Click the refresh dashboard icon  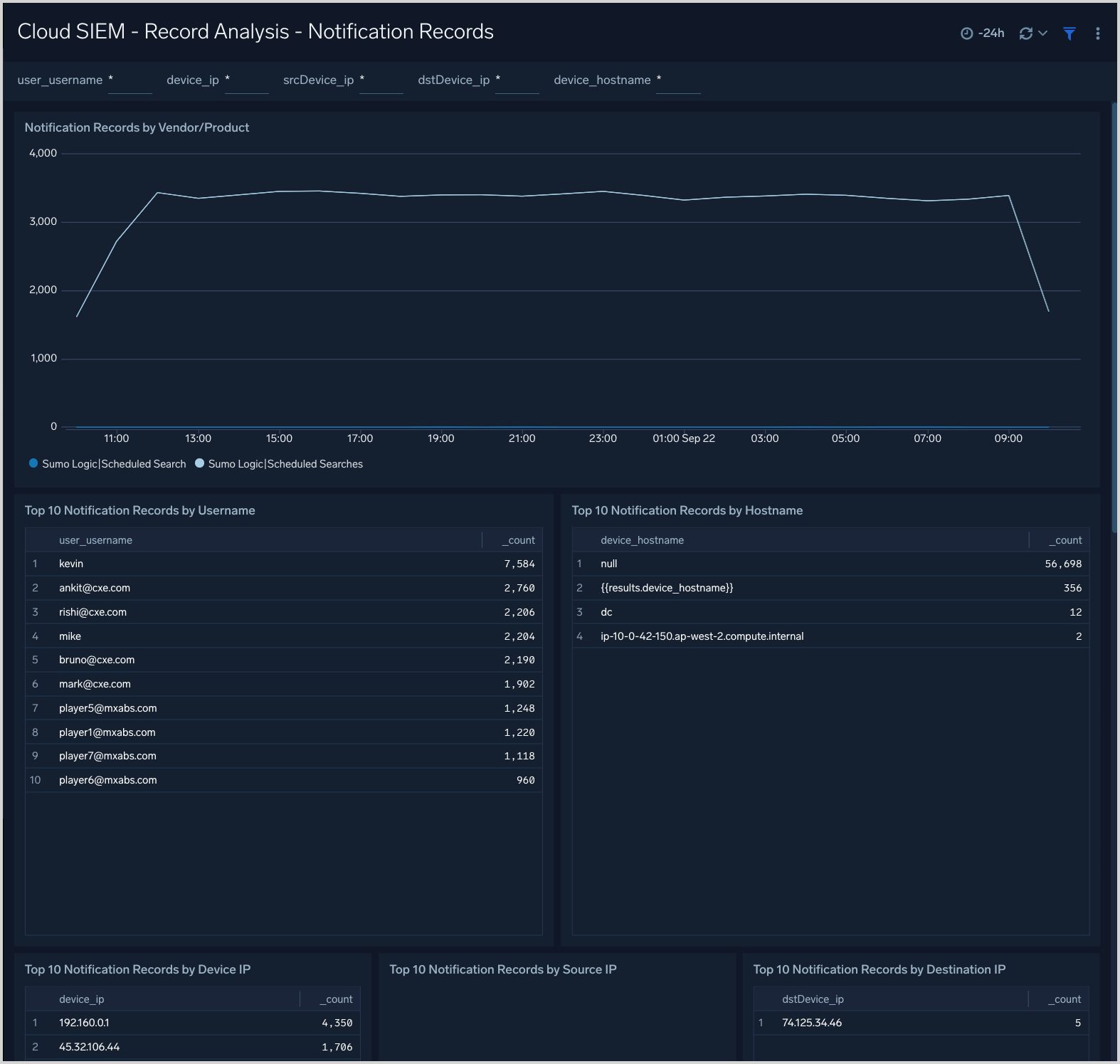click(1025, 33)
